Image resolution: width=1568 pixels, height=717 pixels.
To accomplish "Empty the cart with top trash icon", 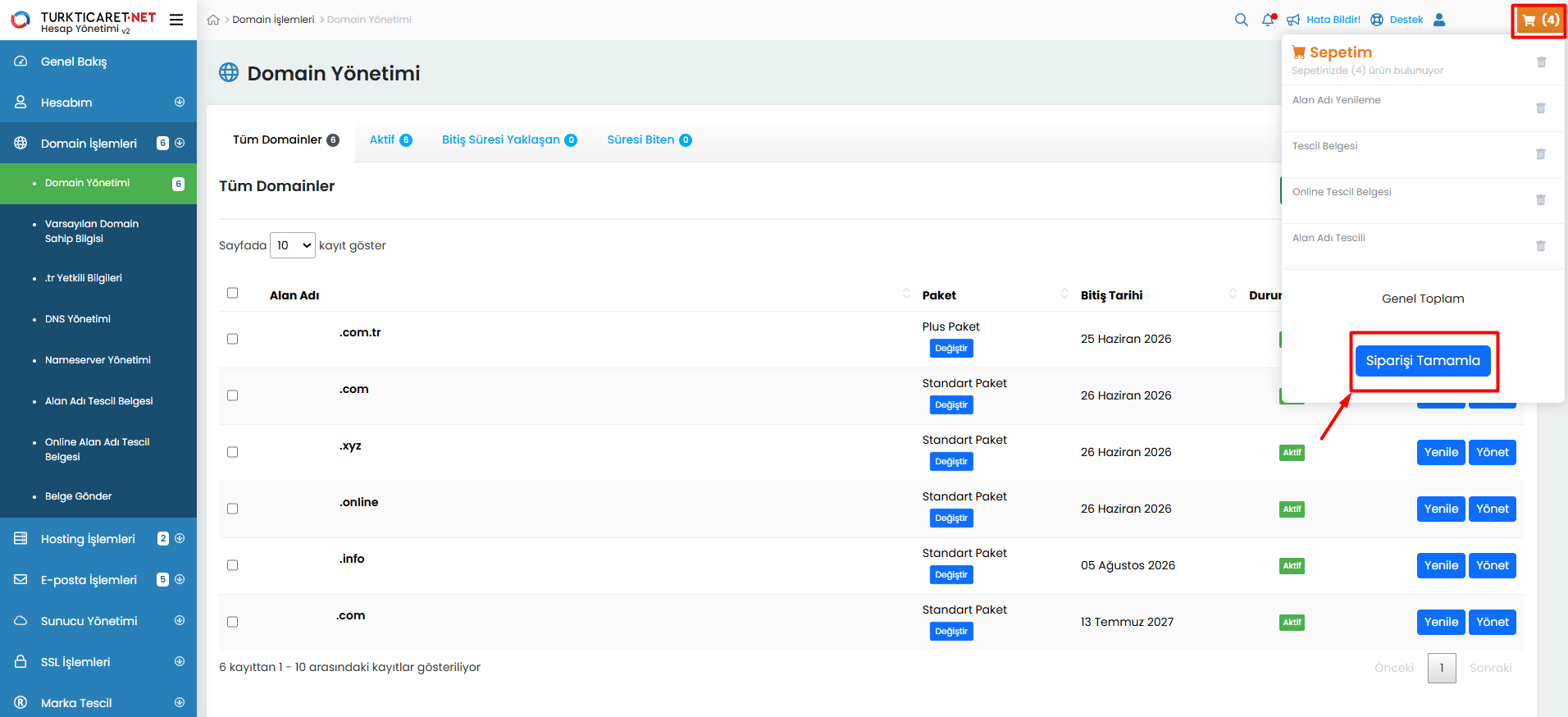I will pos(1541,62).
